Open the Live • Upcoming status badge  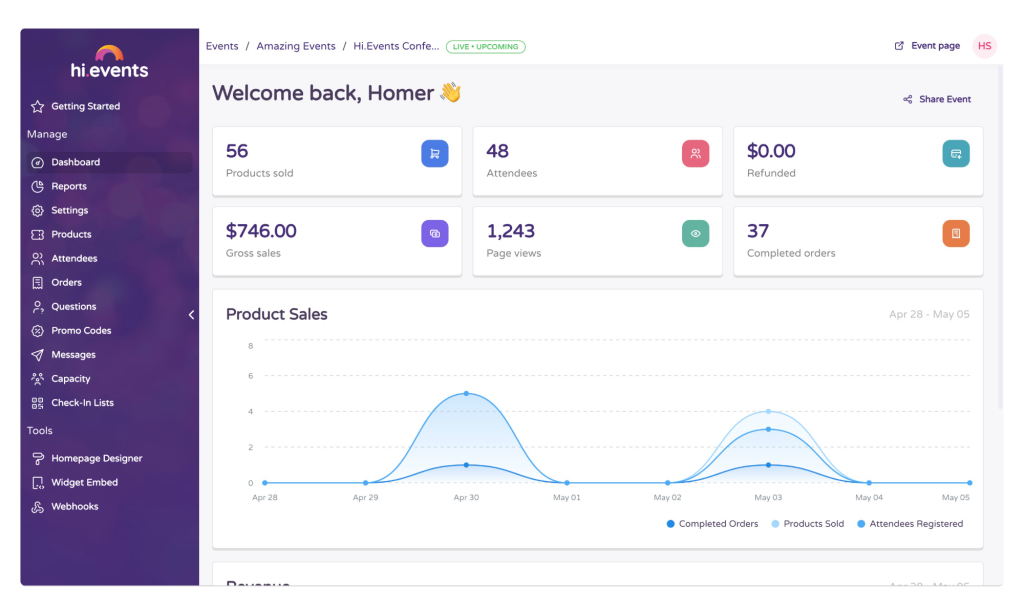coord(485,47)
